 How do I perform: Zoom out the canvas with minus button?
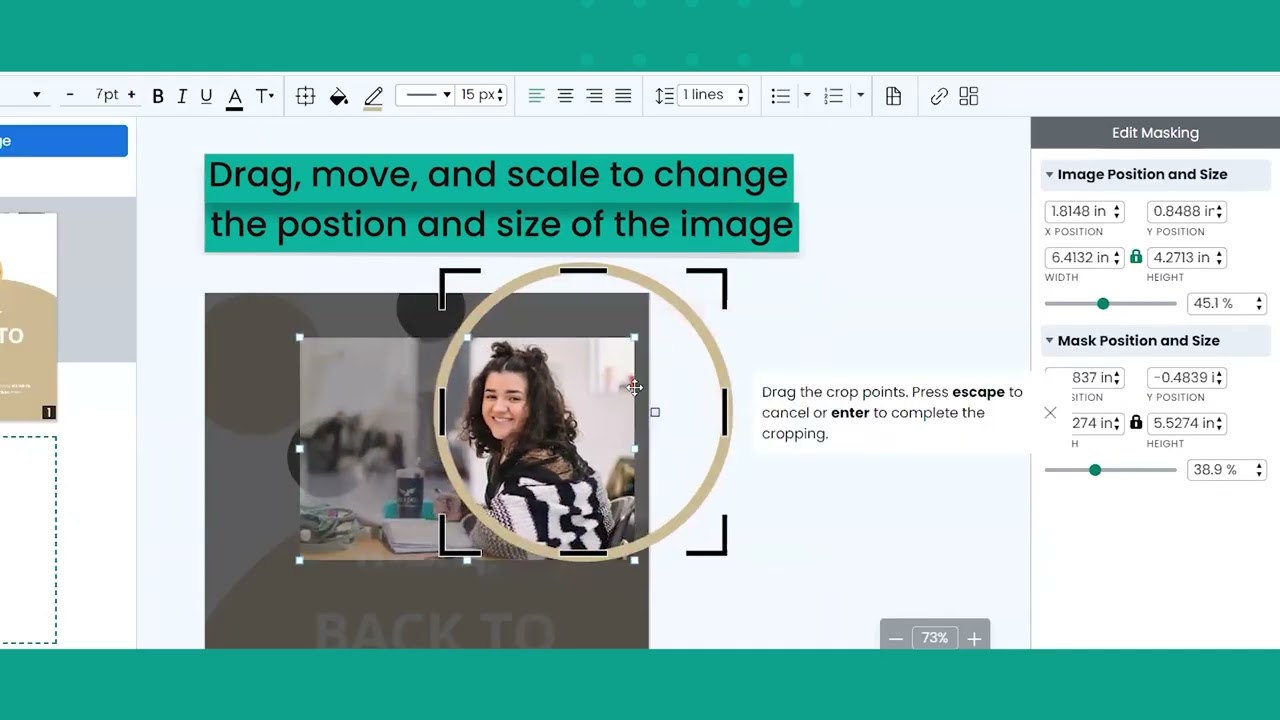tap(896, 638)
